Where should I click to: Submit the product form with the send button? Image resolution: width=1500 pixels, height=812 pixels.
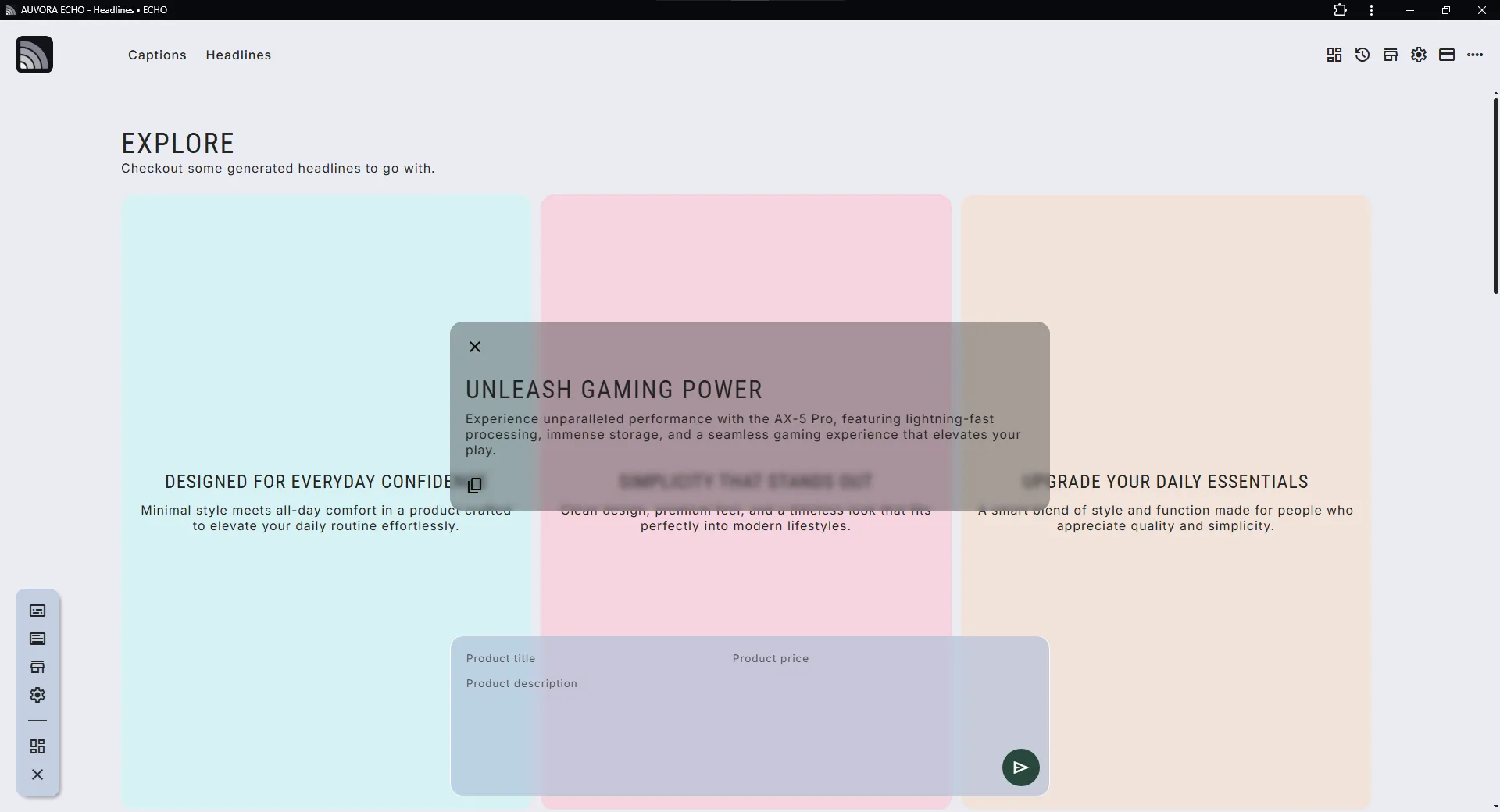[x=1021, y=767]
